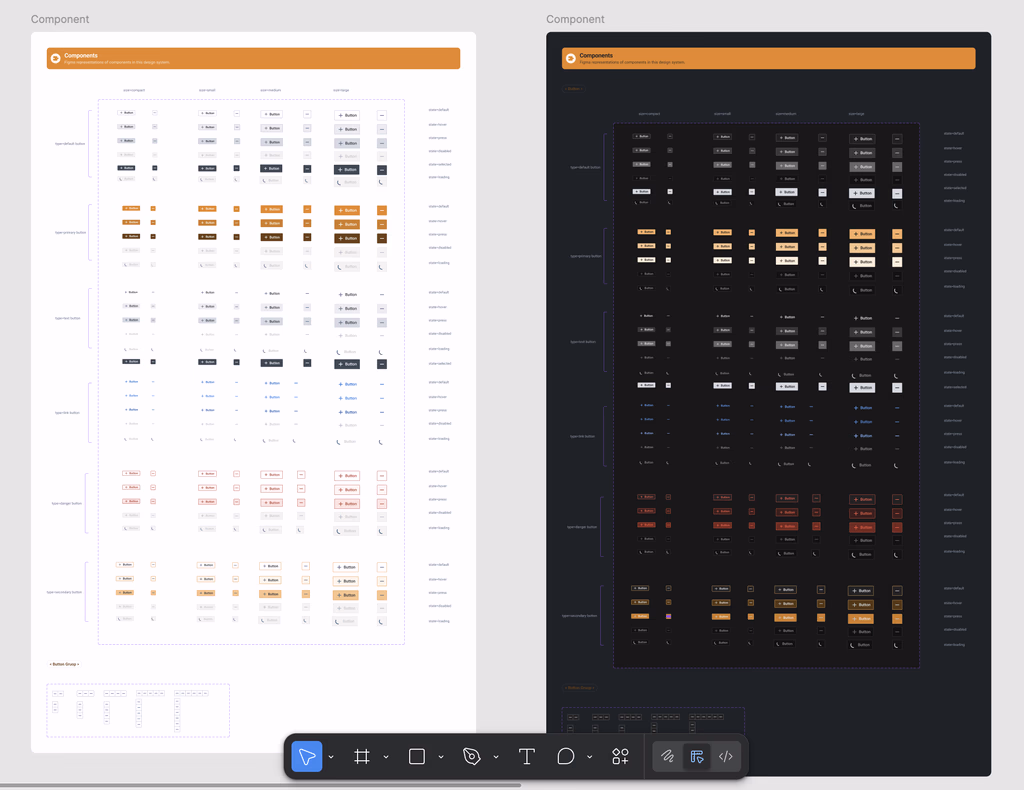
Task: Select the right dark frame title "Component"
Action: tap(575, 19)
